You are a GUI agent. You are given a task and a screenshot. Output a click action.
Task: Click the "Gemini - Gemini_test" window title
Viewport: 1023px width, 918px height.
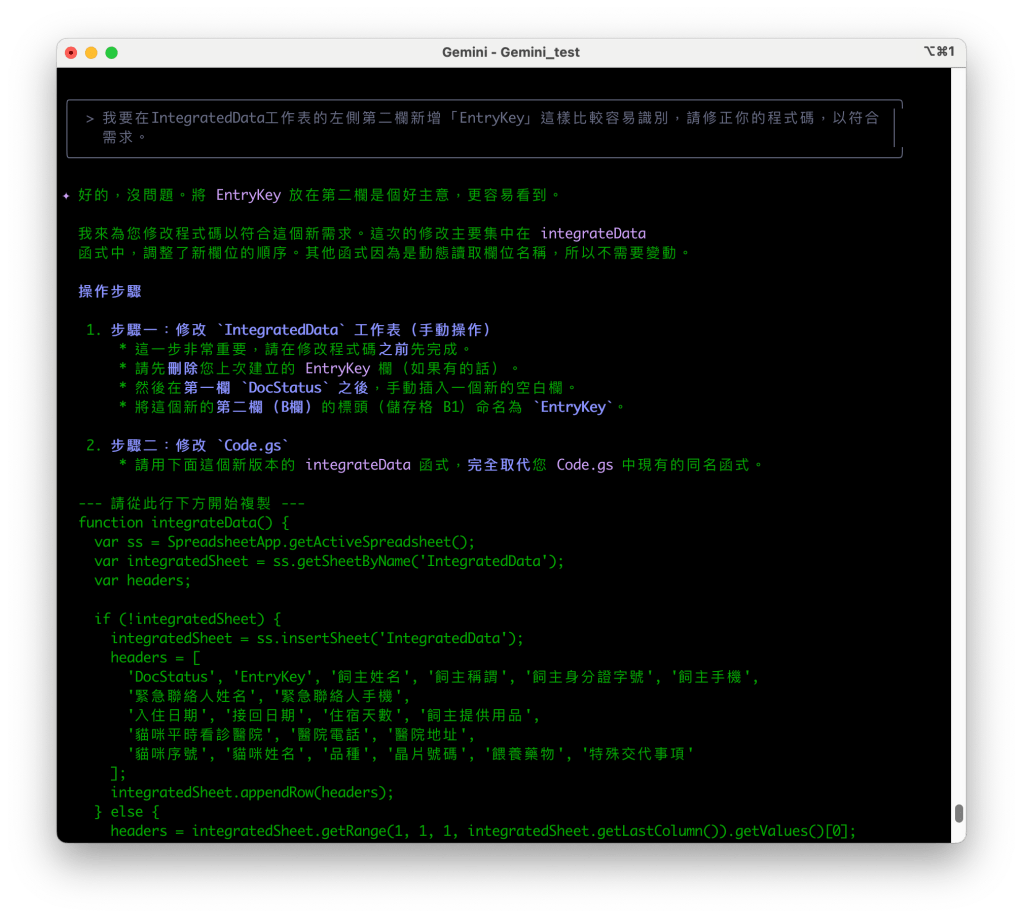(510, 52)
